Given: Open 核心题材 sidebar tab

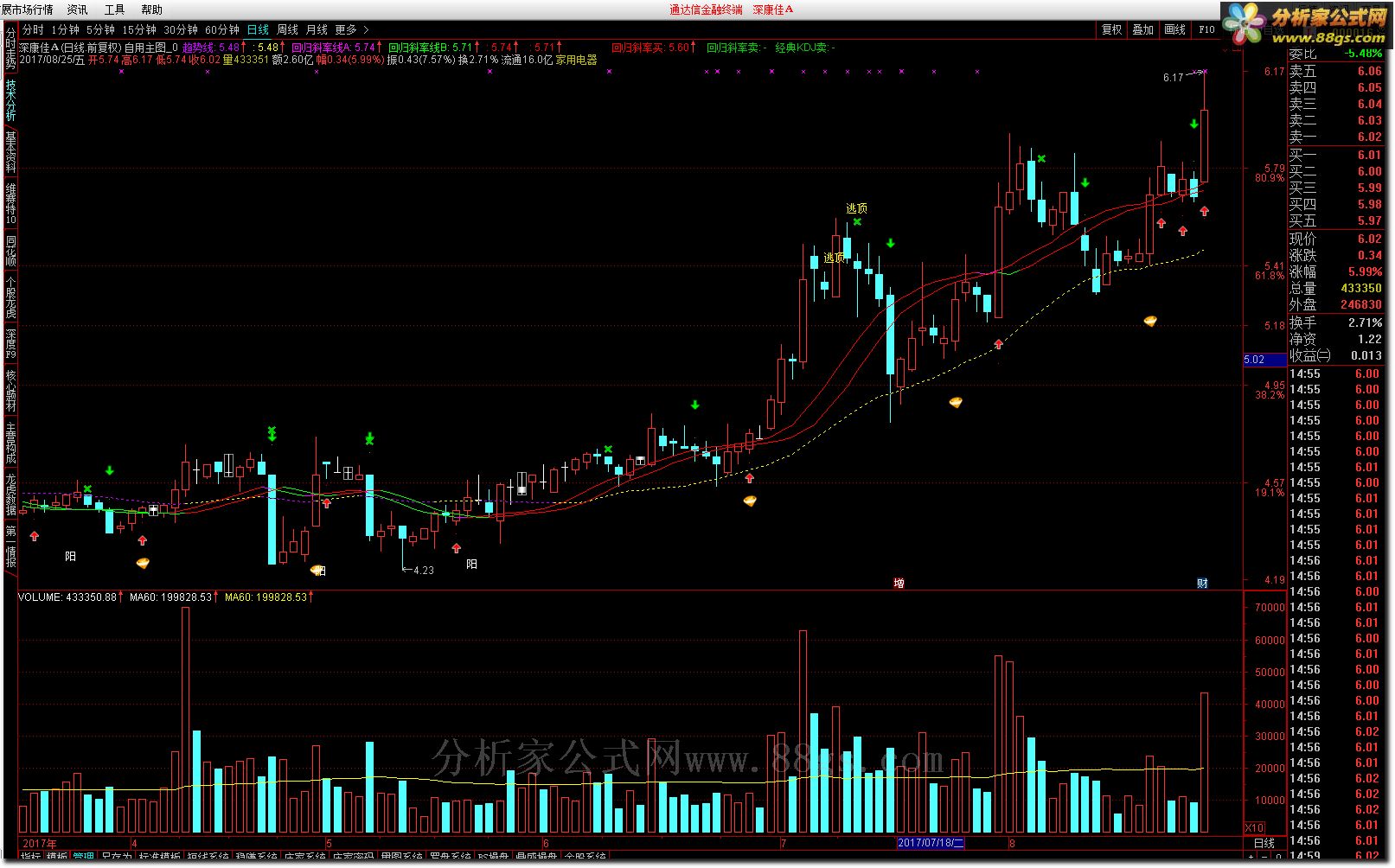Looking at the screenshot, I should pos(10,391).
